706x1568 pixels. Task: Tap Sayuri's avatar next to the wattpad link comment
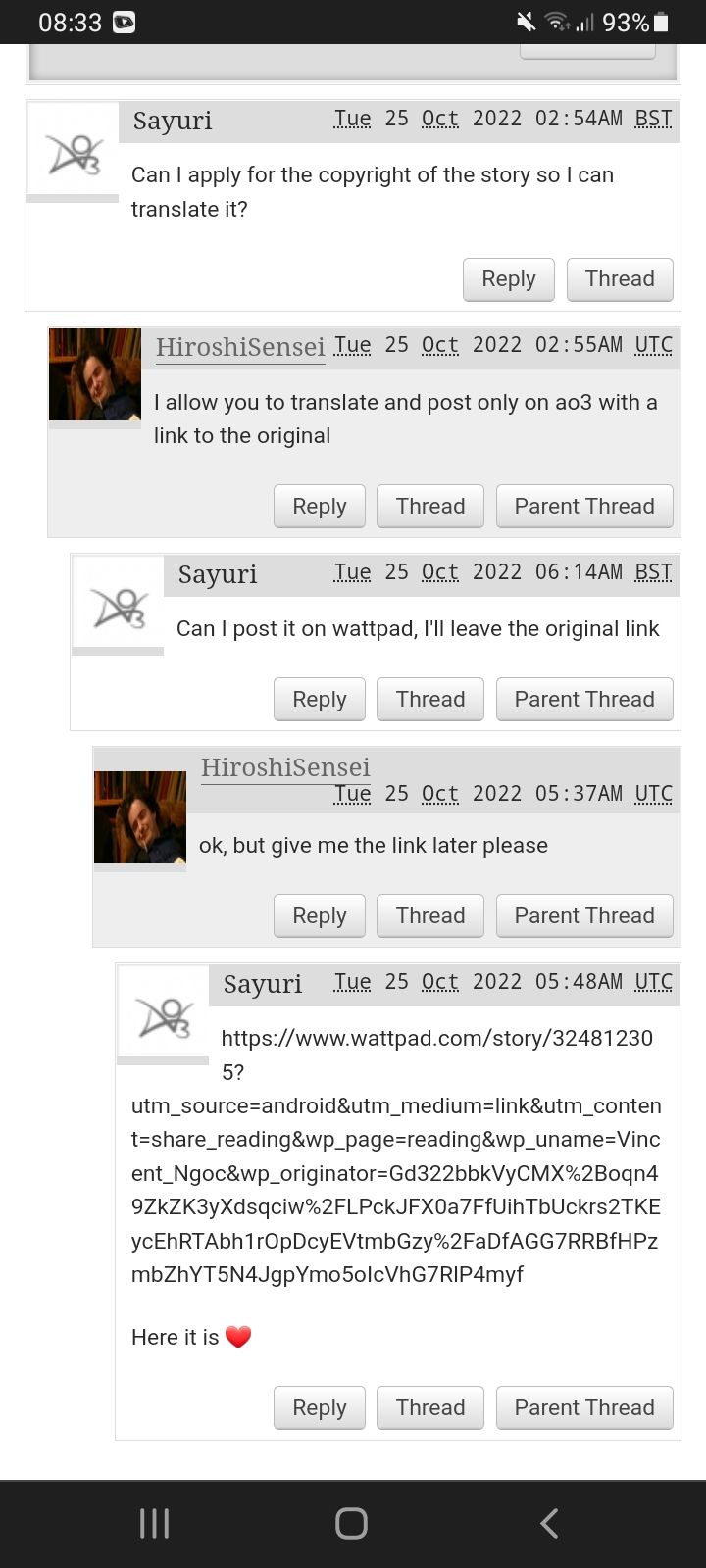(163, 1012)
